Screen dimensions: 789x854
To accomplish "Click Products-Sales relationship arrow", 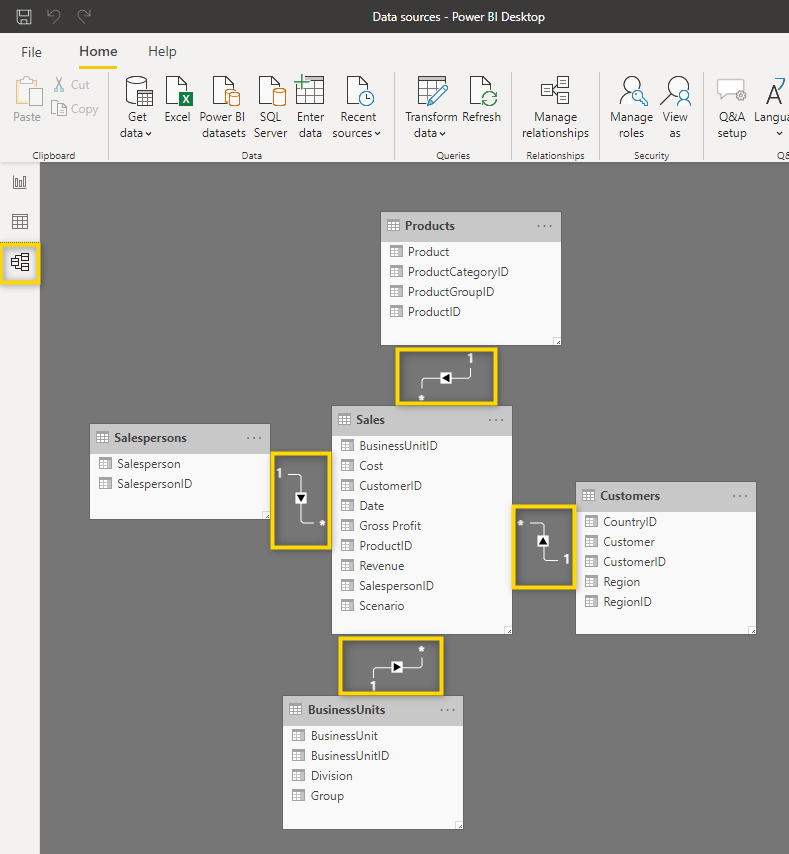I will [446, 378].
